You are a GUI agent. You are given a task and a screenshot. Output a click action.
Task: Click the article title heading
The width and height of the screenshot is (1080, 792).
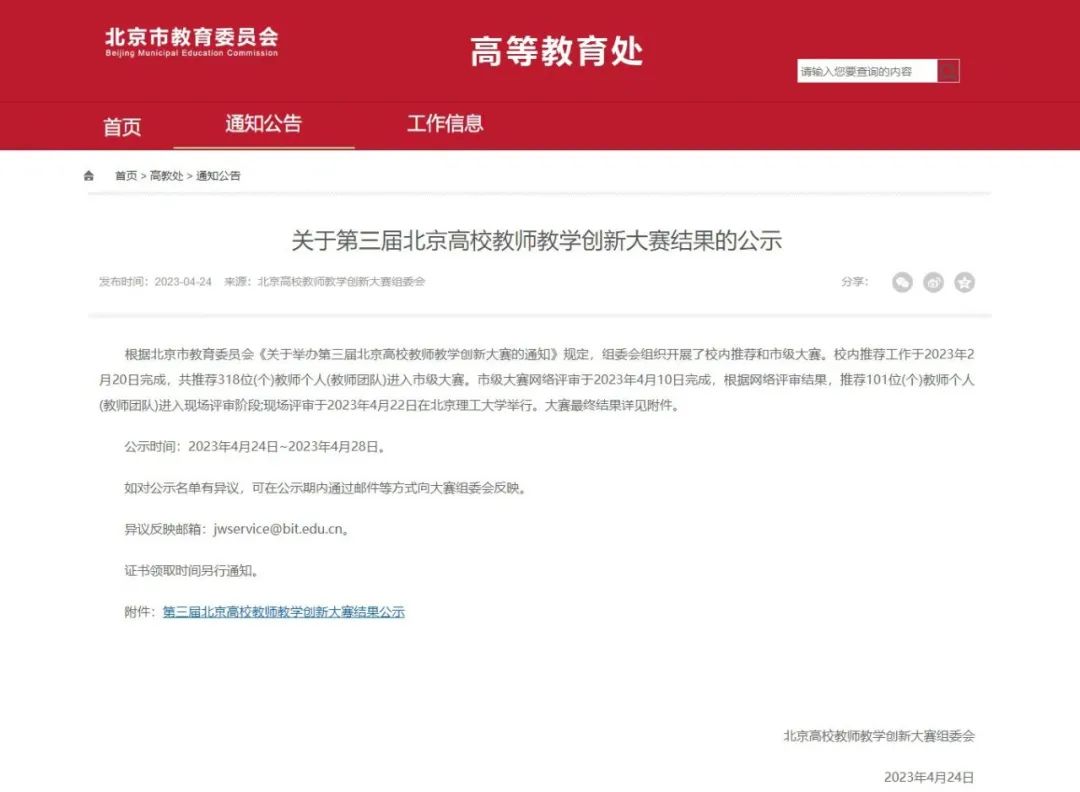click(537, 240)
